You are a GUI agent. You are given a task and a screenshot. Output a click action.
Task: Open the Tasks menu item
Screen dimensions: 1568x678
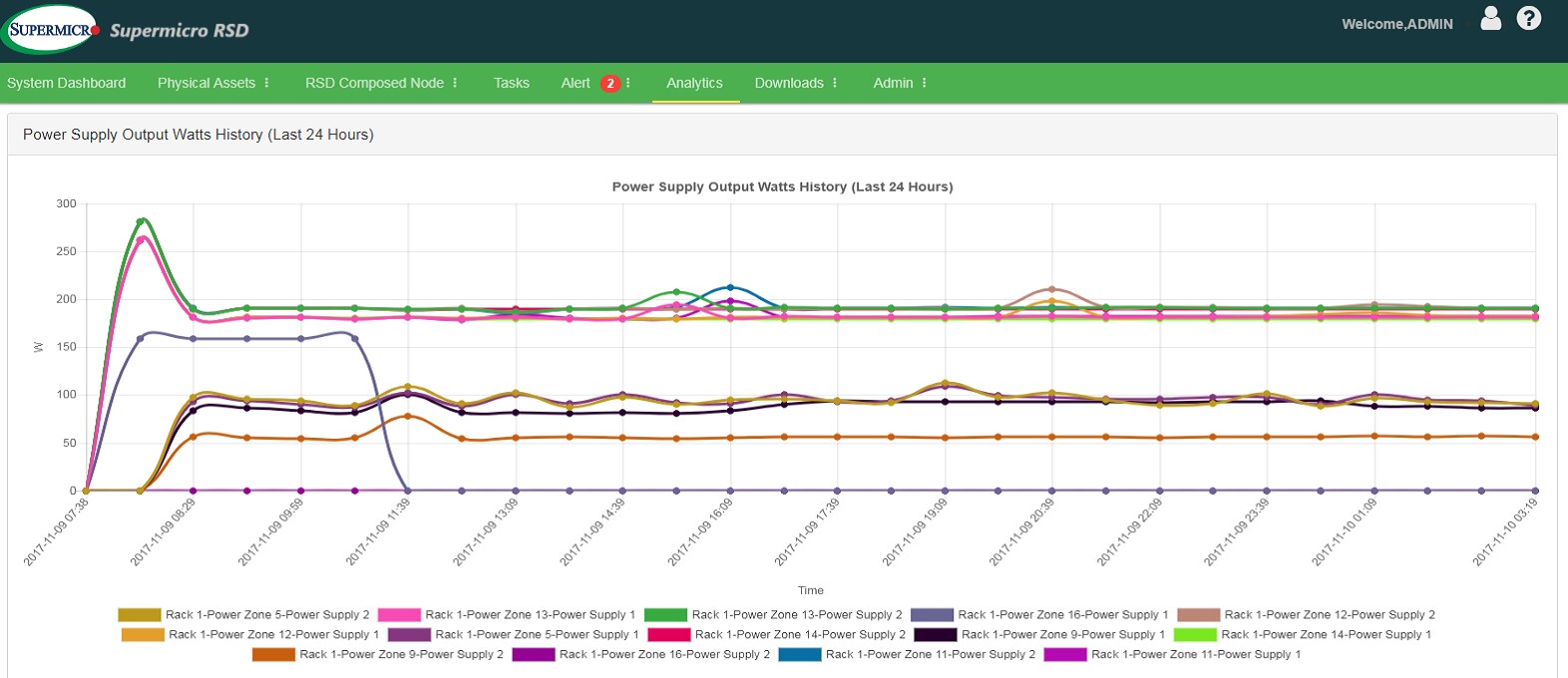[511, 83]
